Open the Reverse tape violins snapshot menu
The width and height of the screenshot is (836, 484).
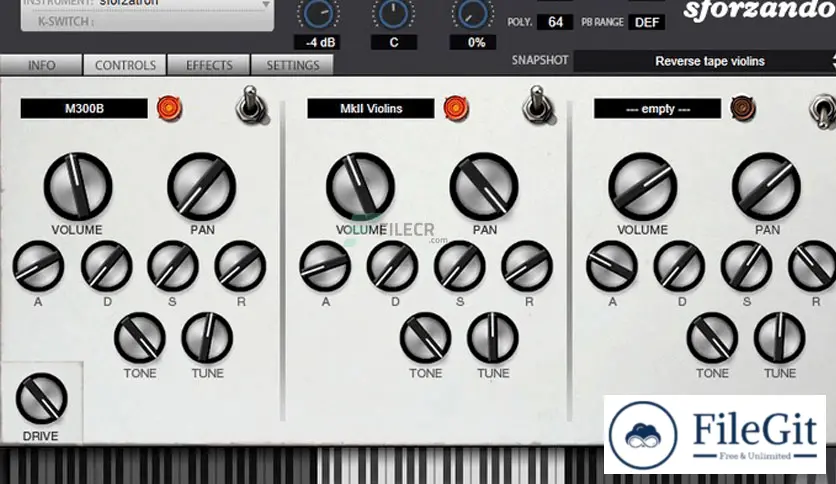tap(705, 61)
